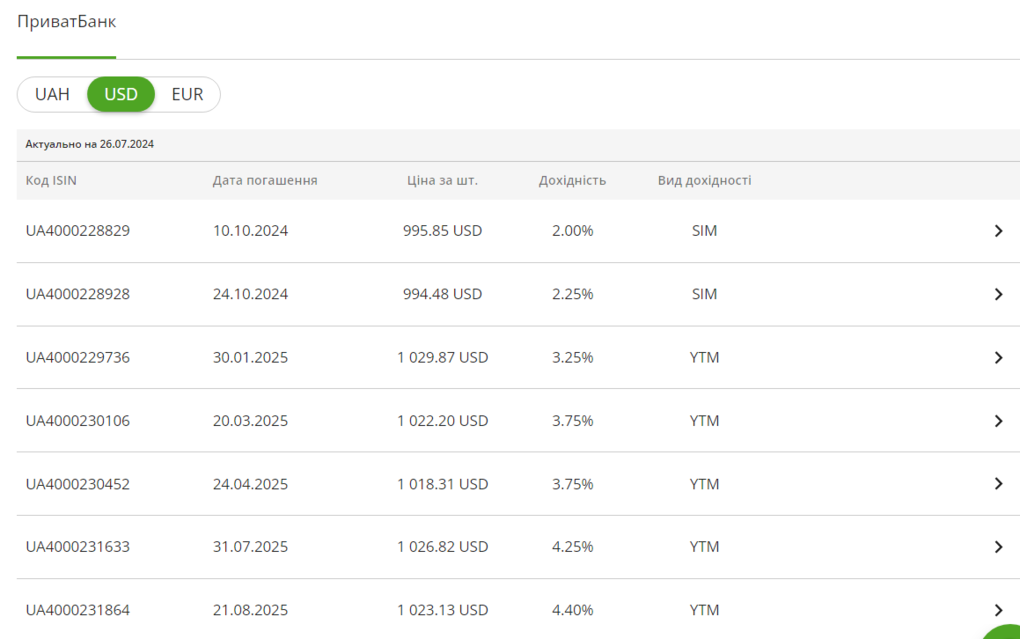Screen dimensions: 1020x639
Task: Expand details arrow for UA4000228928
Action: coord(998,294)
